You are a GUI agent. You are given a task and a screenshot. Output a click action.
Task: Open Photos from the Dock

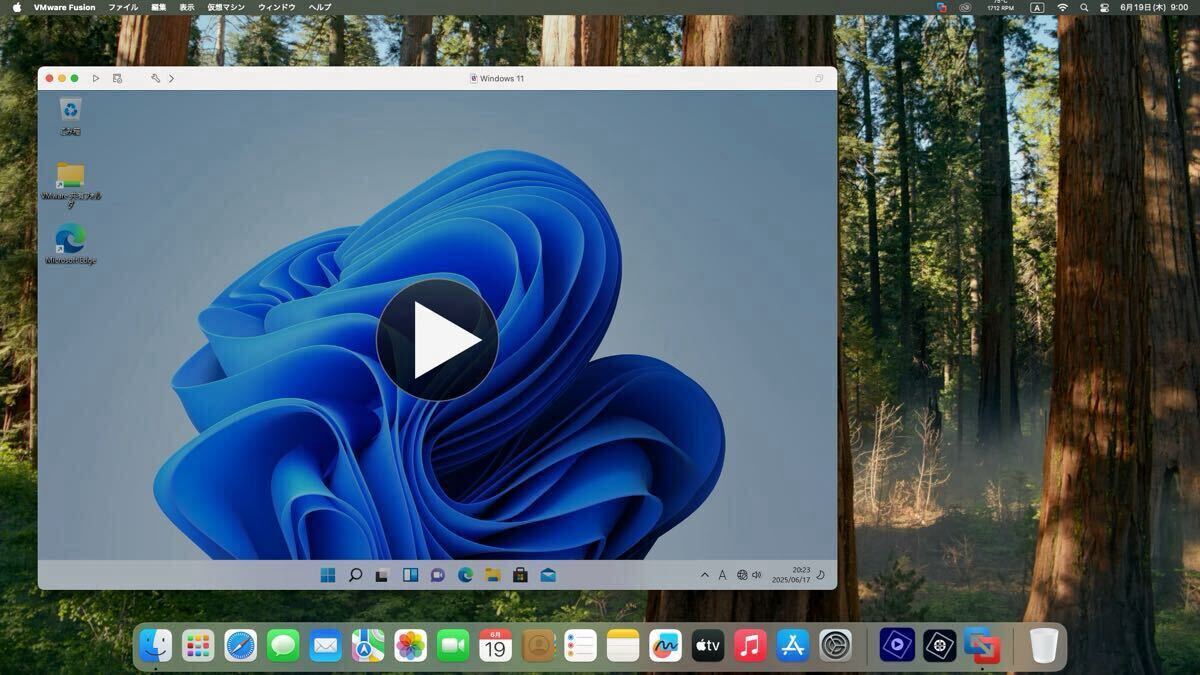[x=410, y=646]
